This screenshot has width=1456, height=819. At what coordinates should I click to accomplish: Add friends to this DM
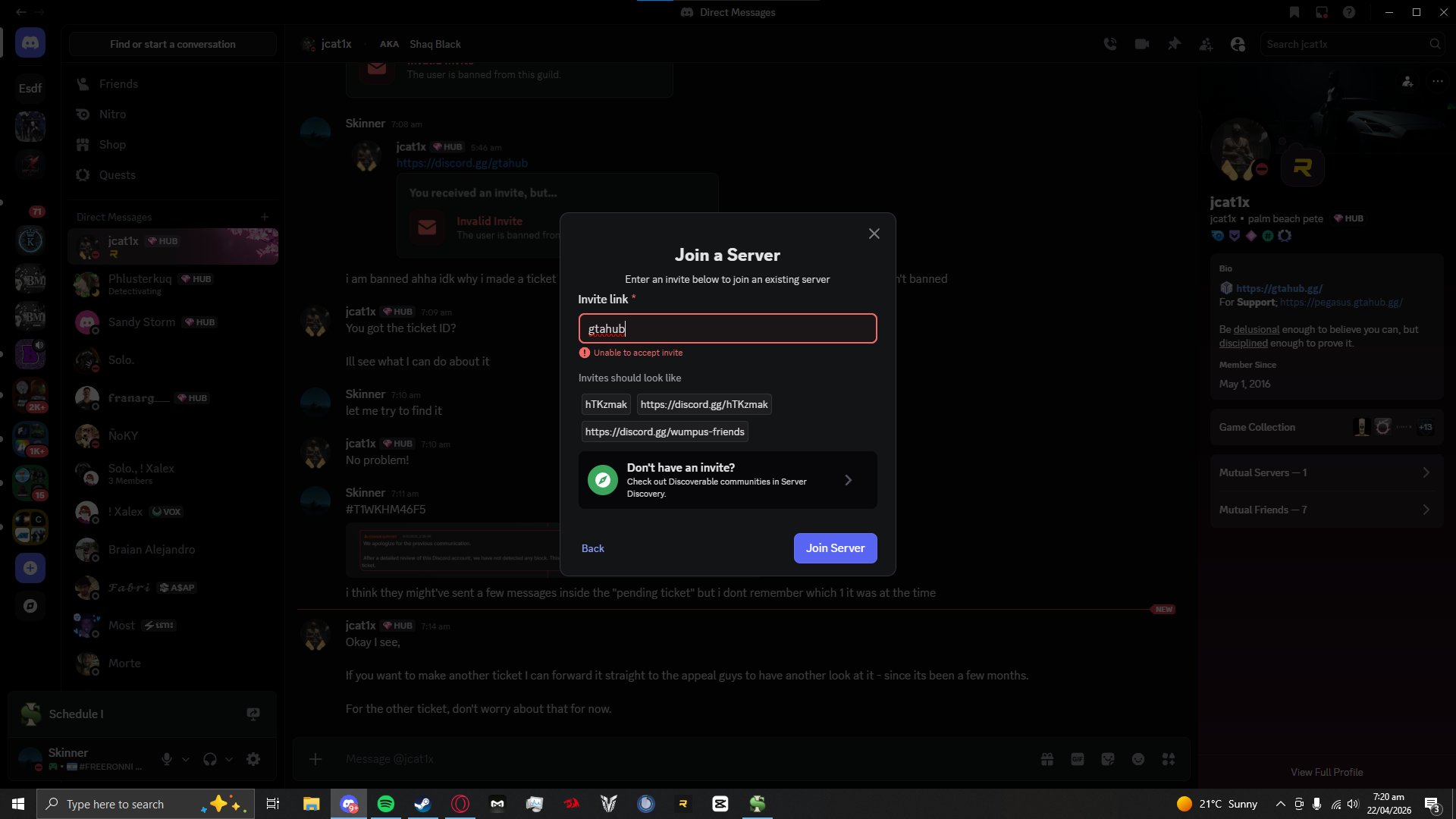1206,44
